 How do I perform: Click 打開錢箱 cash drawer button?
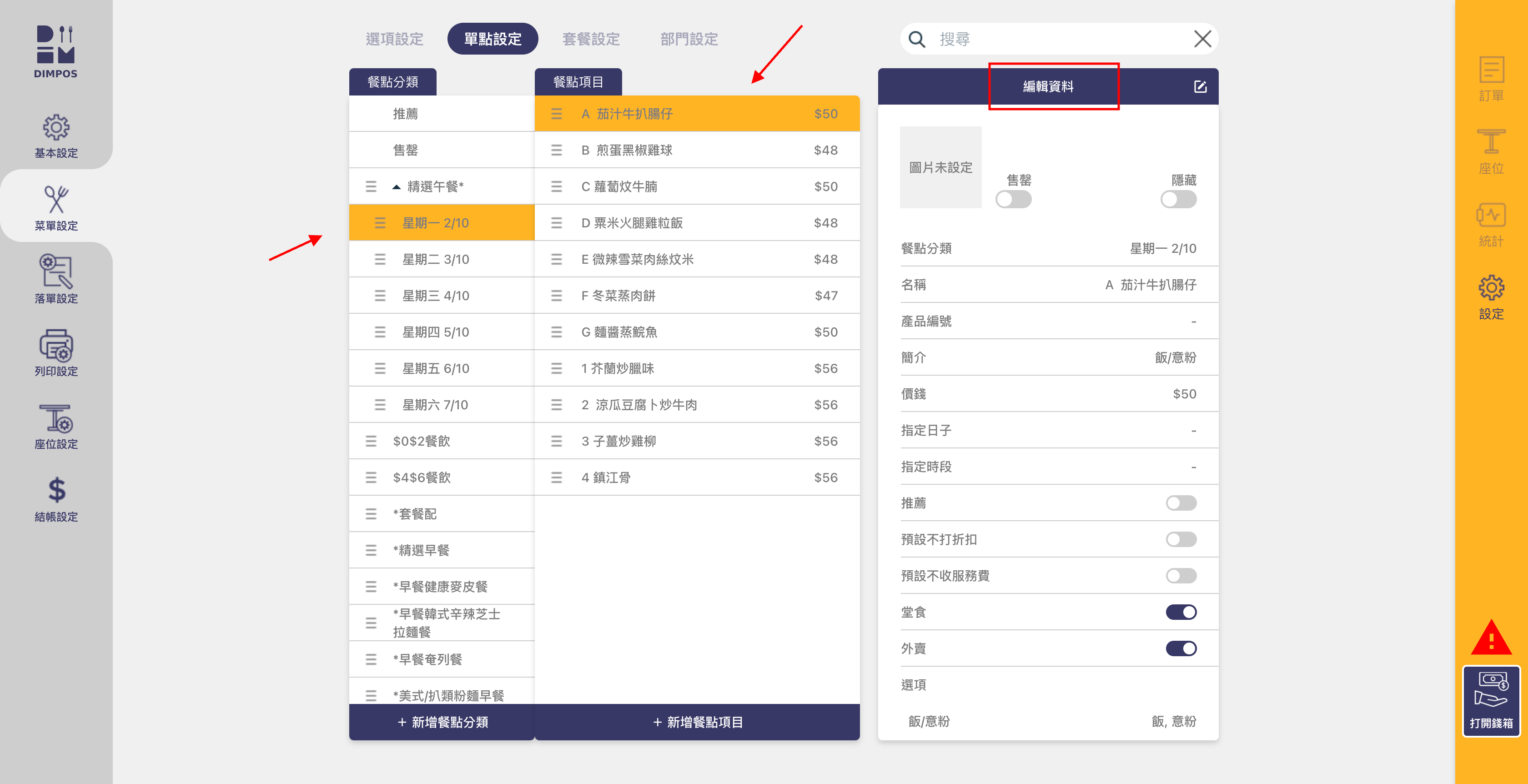click(x=1491, y=701)
